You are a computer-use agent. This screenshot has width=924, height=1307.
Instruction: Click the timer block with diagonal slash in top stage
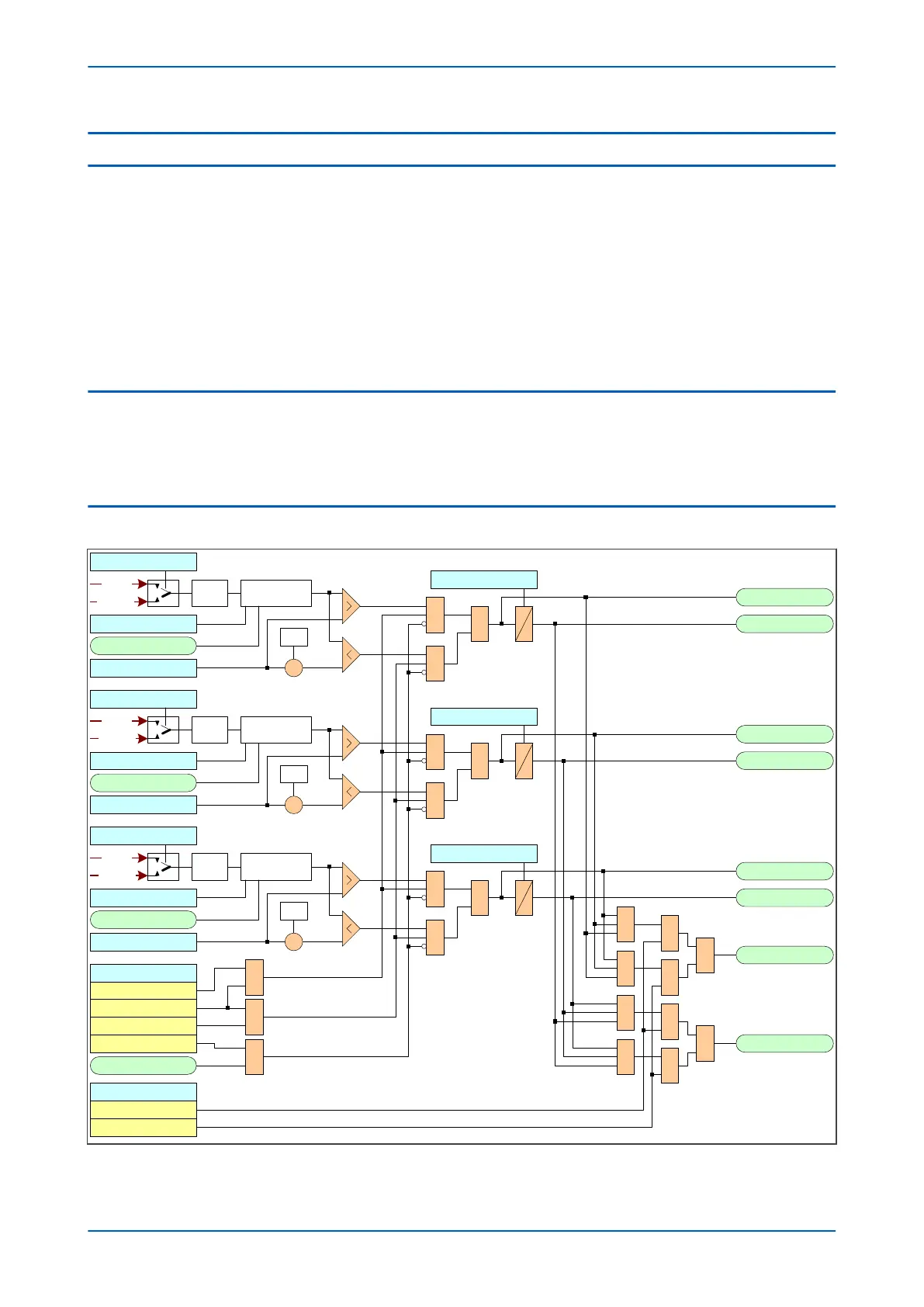(x=524, y=624)
